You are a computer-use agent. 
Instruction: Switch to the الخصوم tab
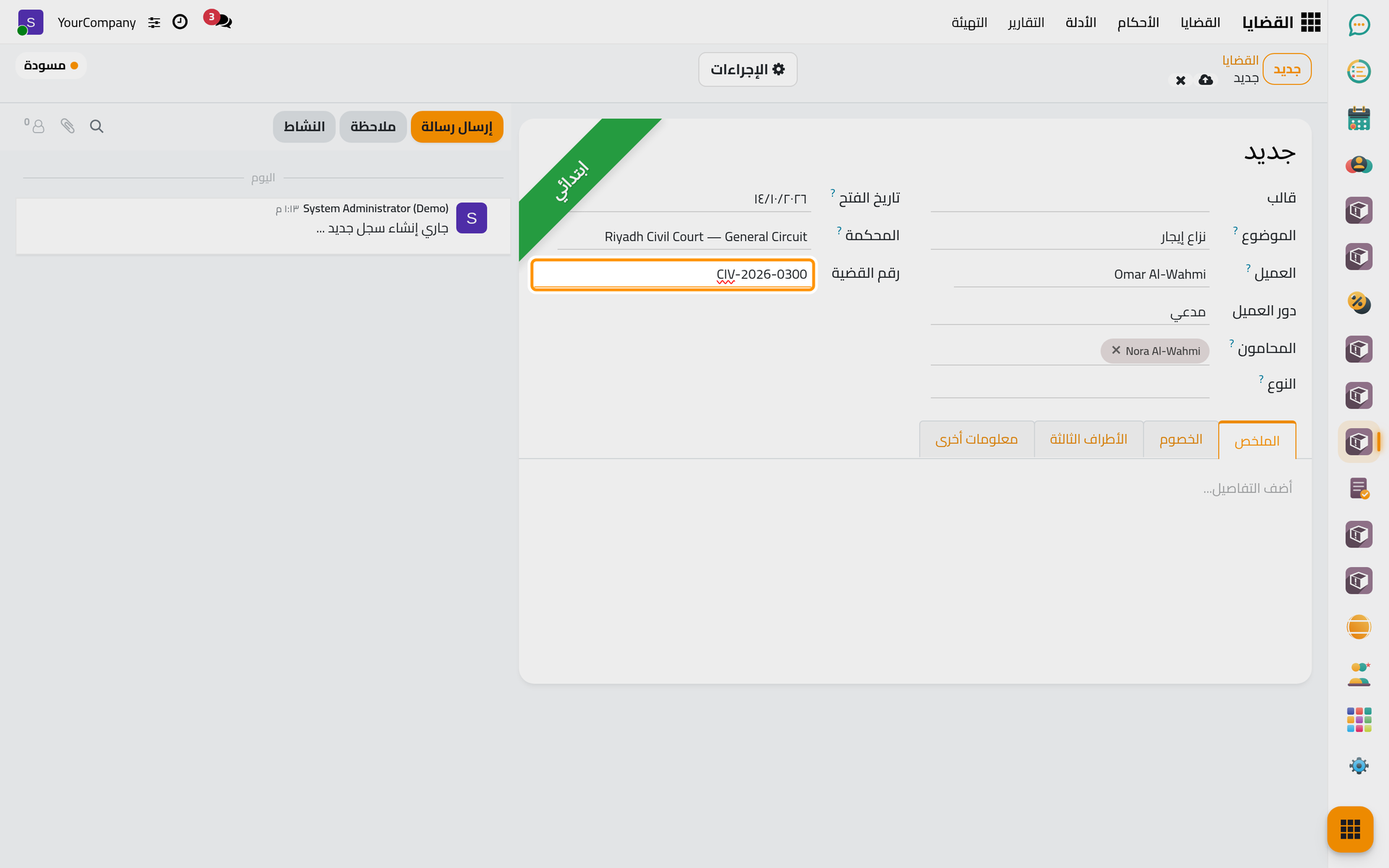1181,439
